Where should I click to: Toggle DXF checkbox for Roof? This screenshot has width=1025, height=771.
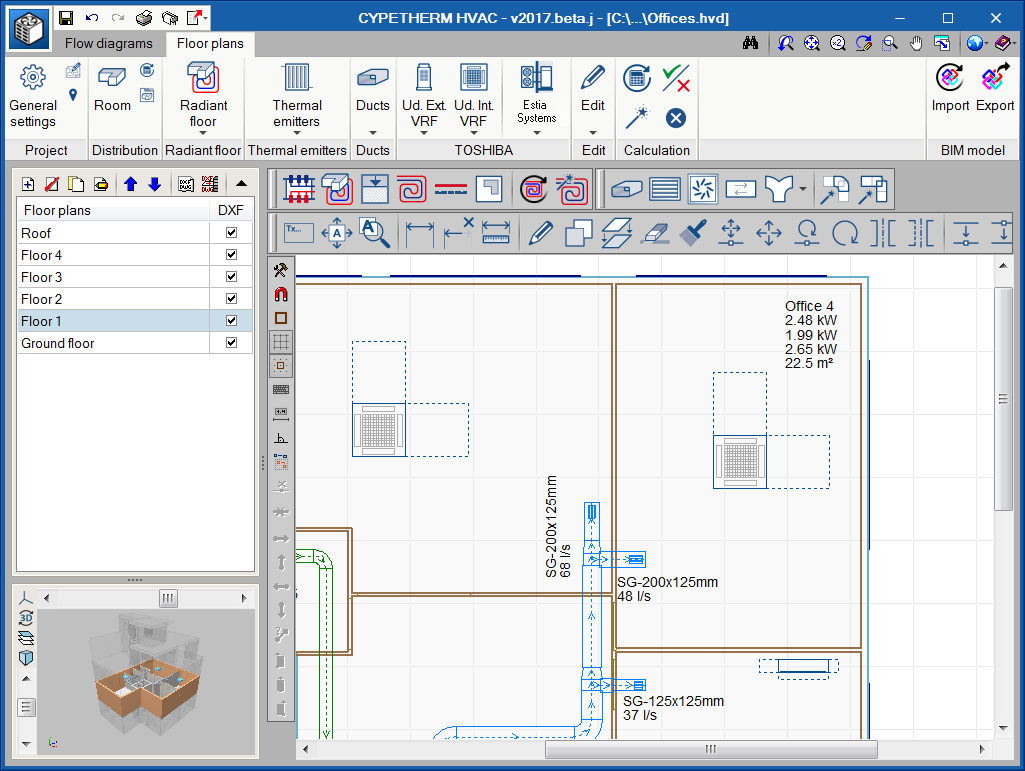pyautogui.click(x=232, y=233)
